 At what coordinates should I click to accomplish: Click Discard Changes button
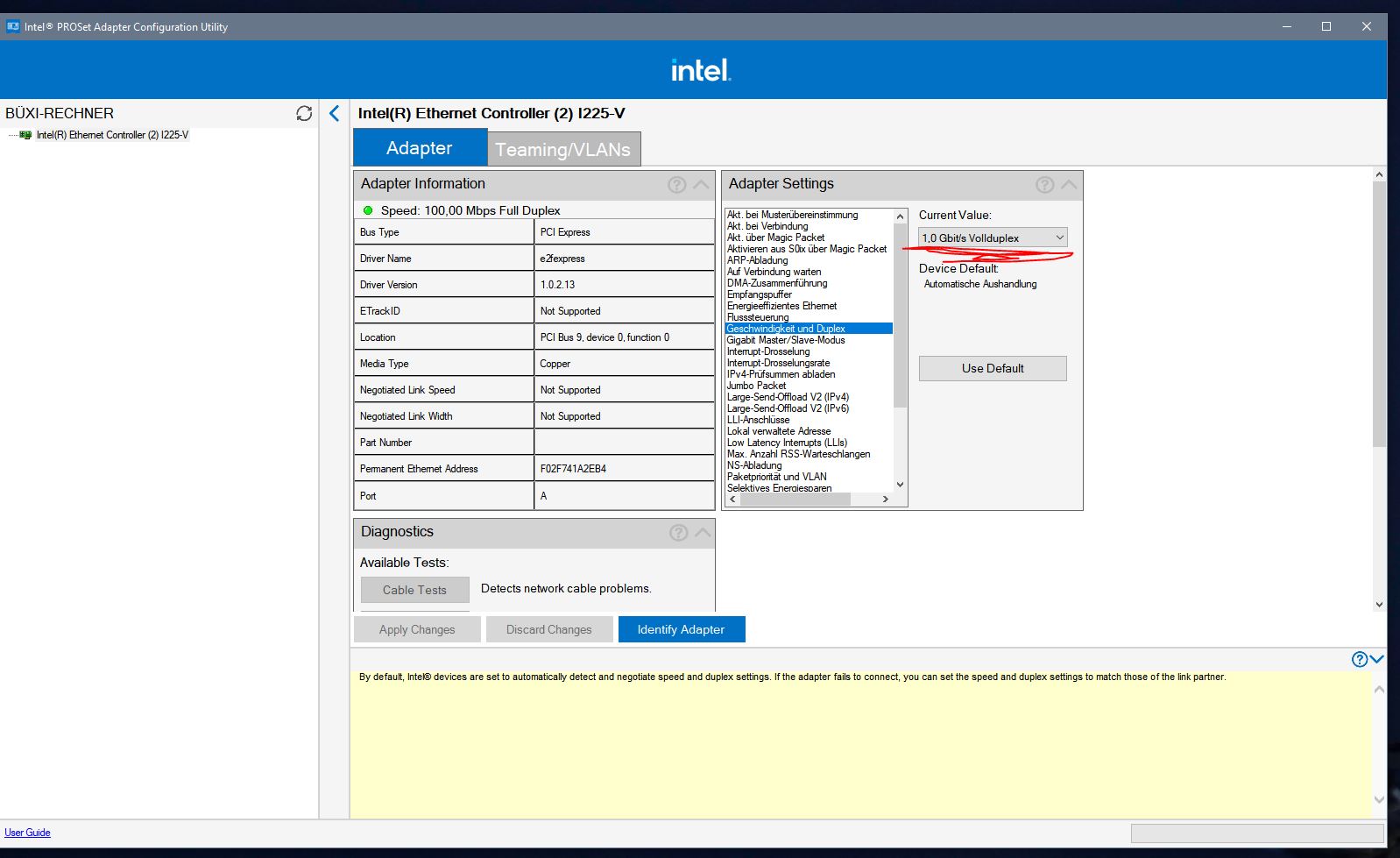[x=549, y=629]
